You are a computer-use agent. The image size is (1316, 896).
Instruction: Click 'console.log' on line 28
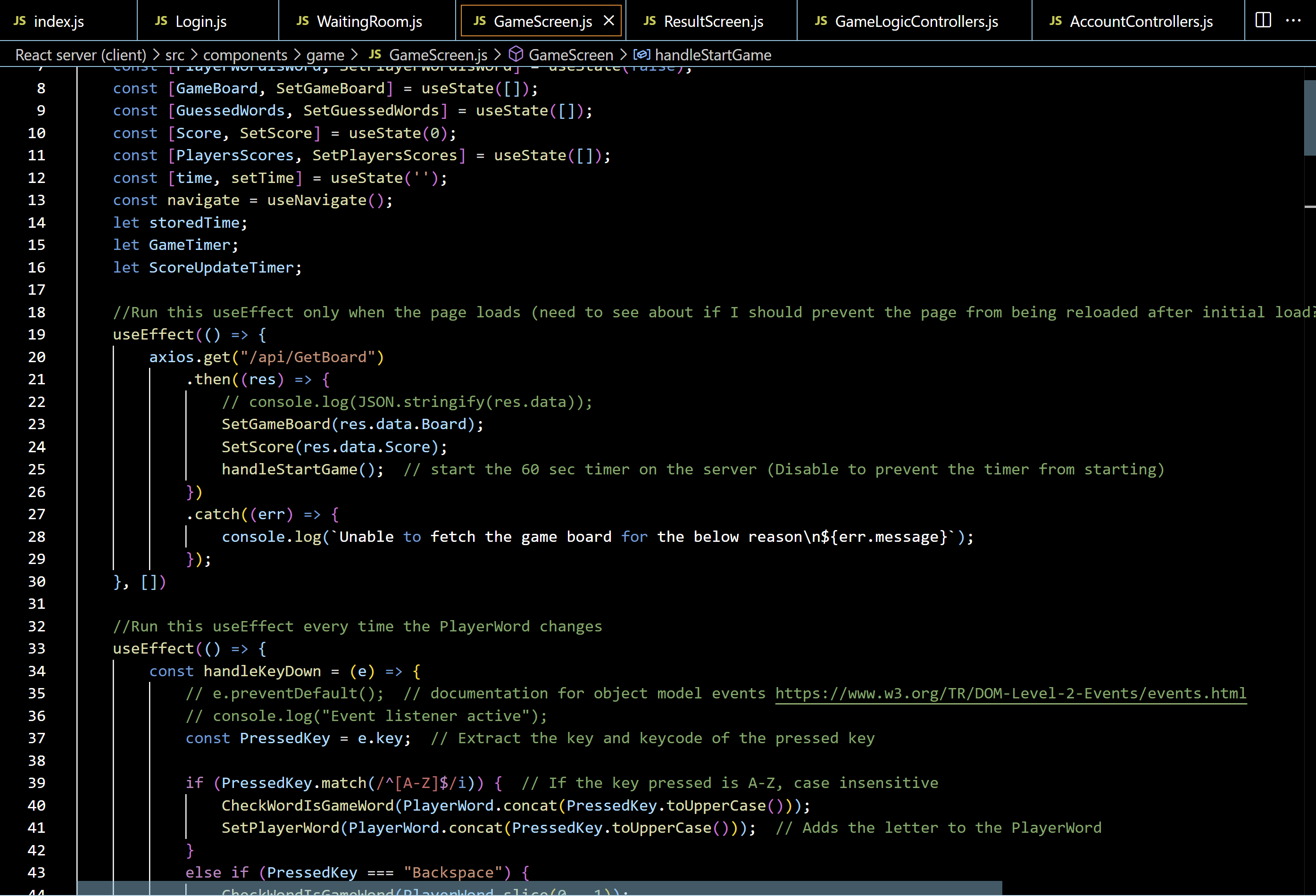pyautogui.click(x=271, y=537)
